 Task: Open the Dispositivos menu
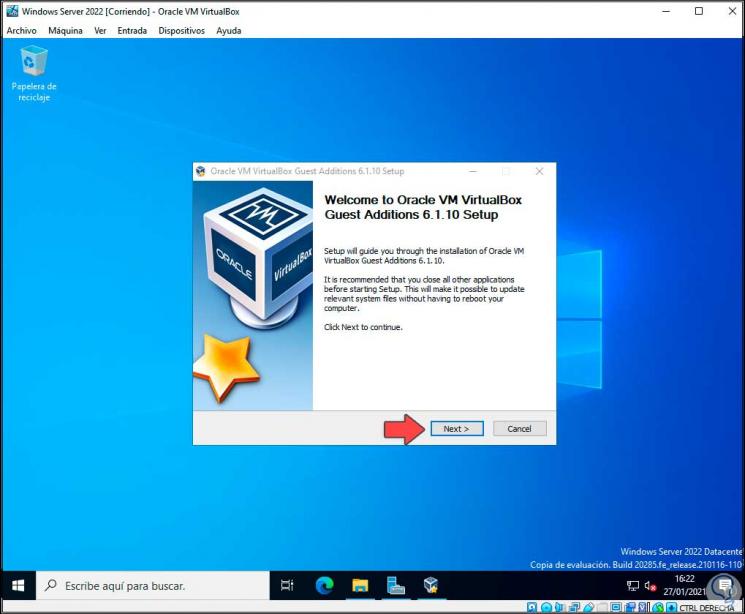click(x=181, y=30)
